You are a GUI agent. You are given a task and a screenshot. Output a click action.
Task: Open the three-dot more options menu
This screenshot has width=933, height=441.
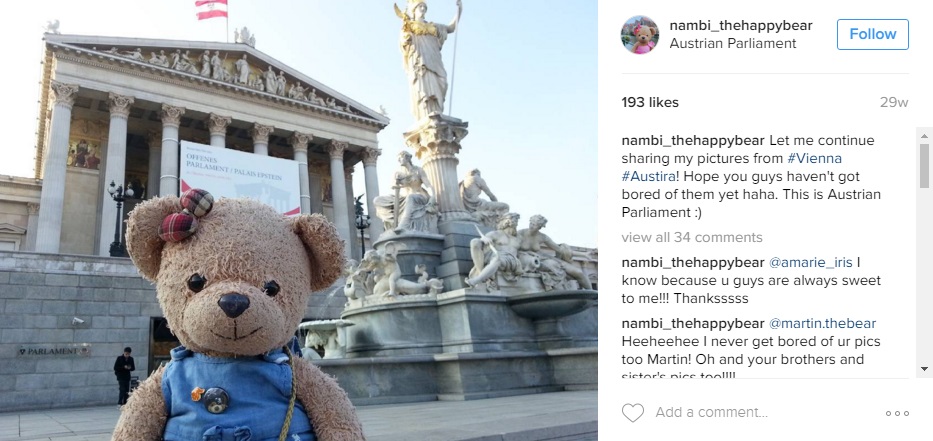[x=897, y=413]
